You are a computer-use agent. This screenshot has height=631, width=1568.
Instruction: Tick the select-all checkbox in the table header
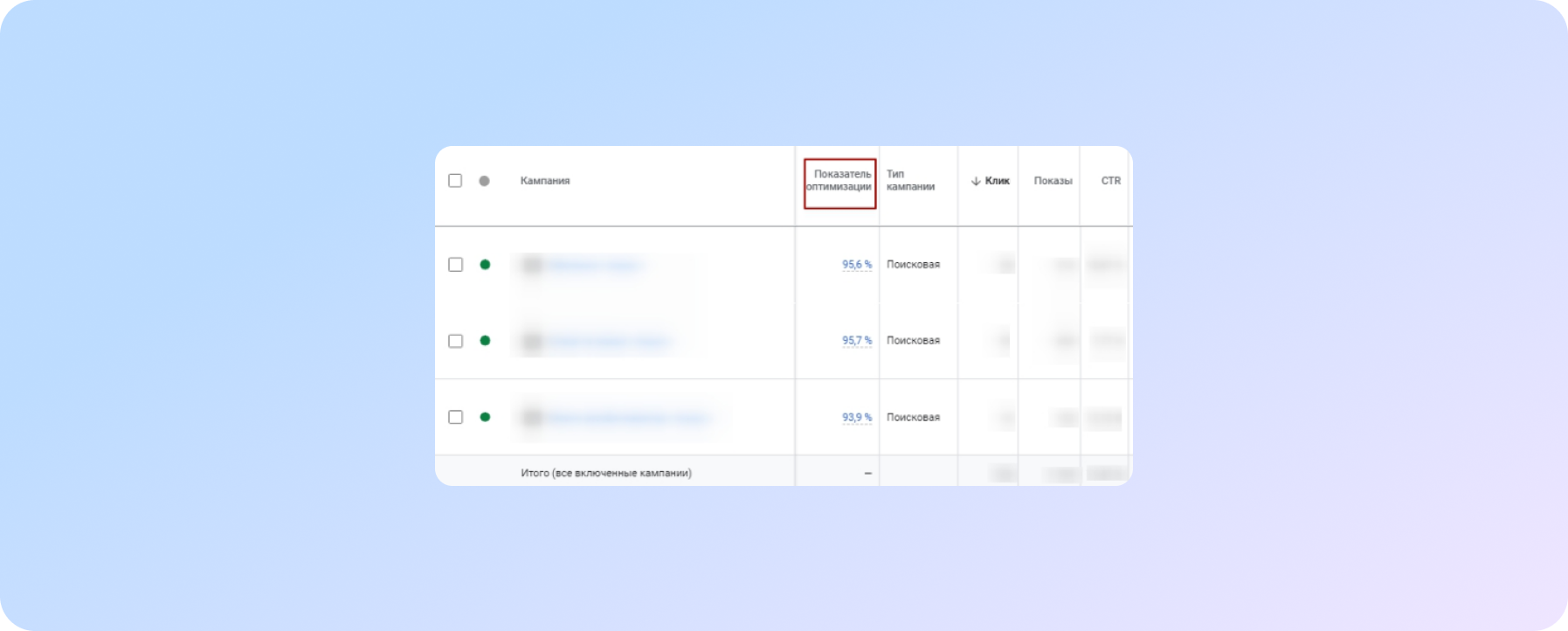[x=455, y=181]
